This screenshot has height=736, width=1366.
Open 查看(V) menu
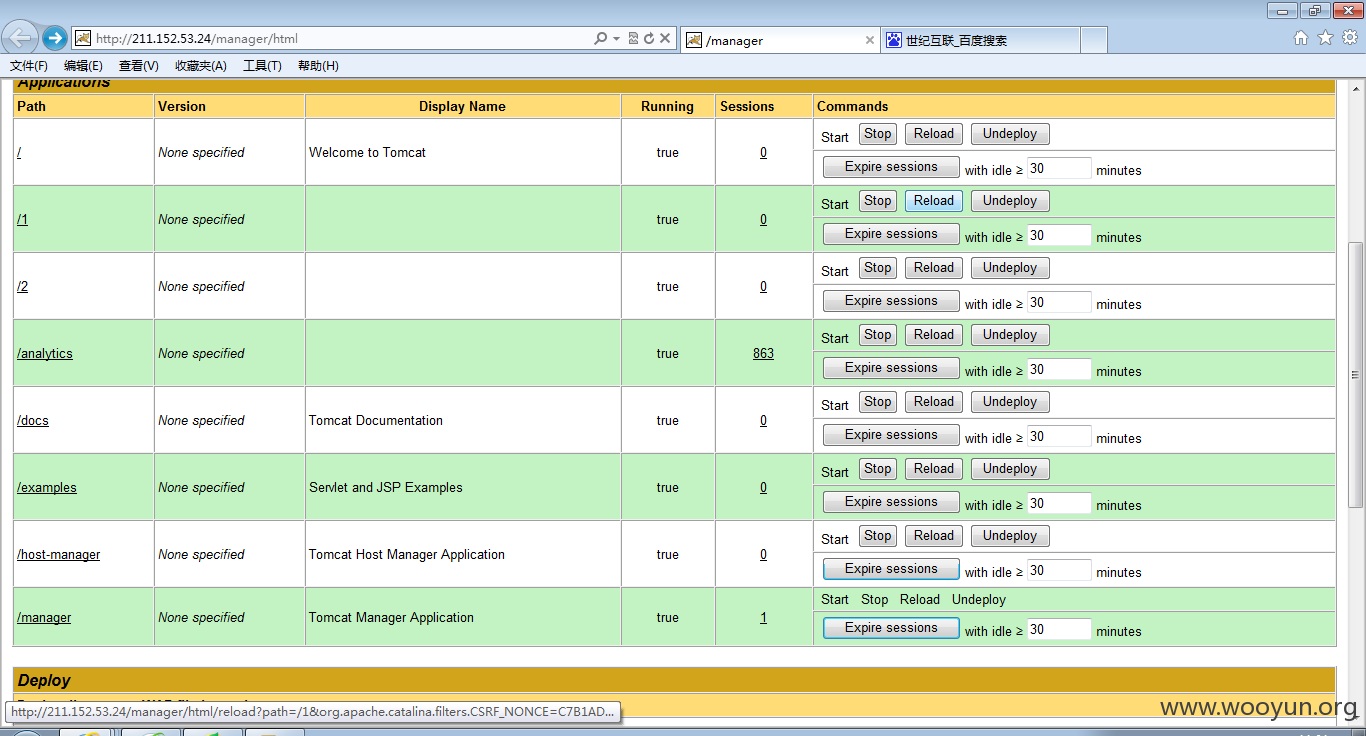pyautogui.click(x=138, y=66)
